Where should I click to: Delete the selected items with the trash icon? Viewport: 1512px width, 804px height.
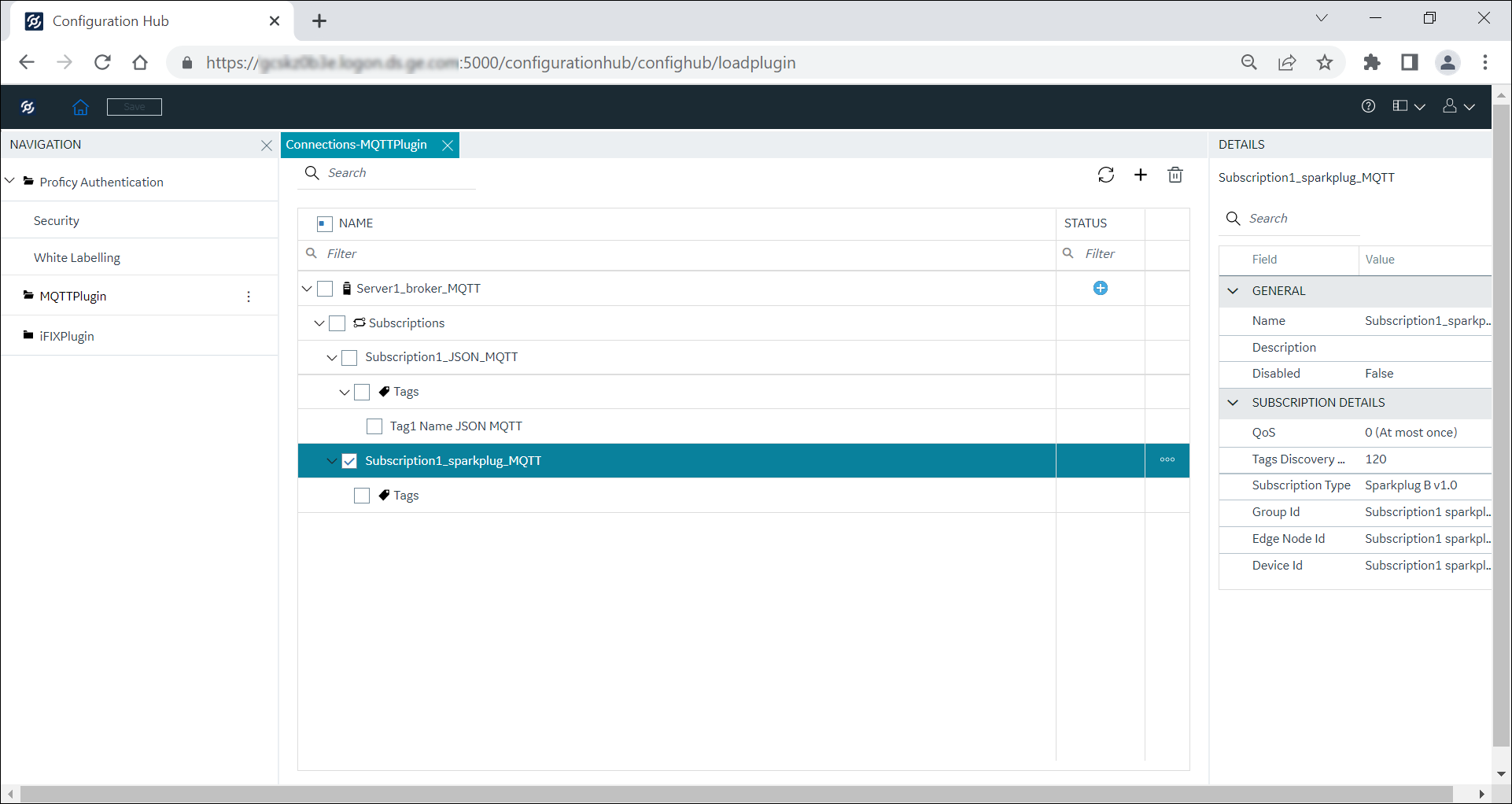(1175, 175)
